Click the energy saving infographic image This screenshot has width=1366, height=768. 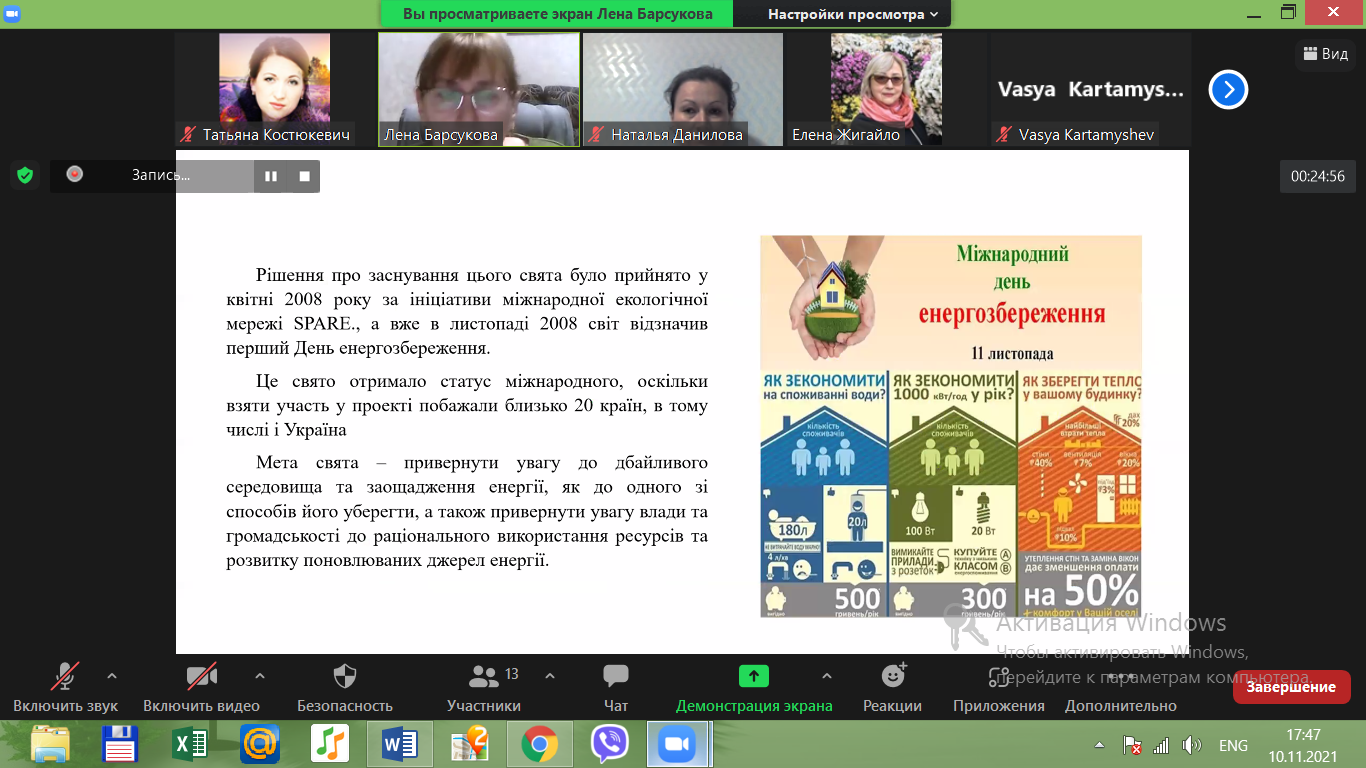[x=950, y=426]
